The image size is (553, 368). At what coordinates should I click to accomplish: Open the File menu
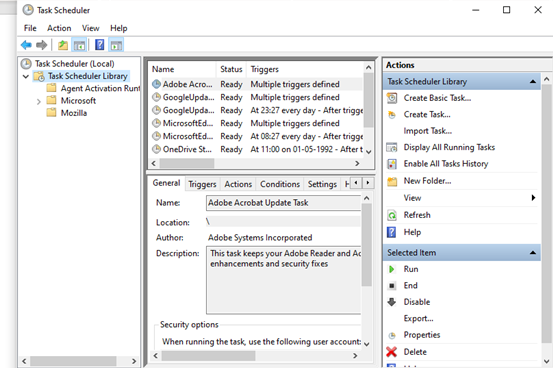click(x=30, y=28)
